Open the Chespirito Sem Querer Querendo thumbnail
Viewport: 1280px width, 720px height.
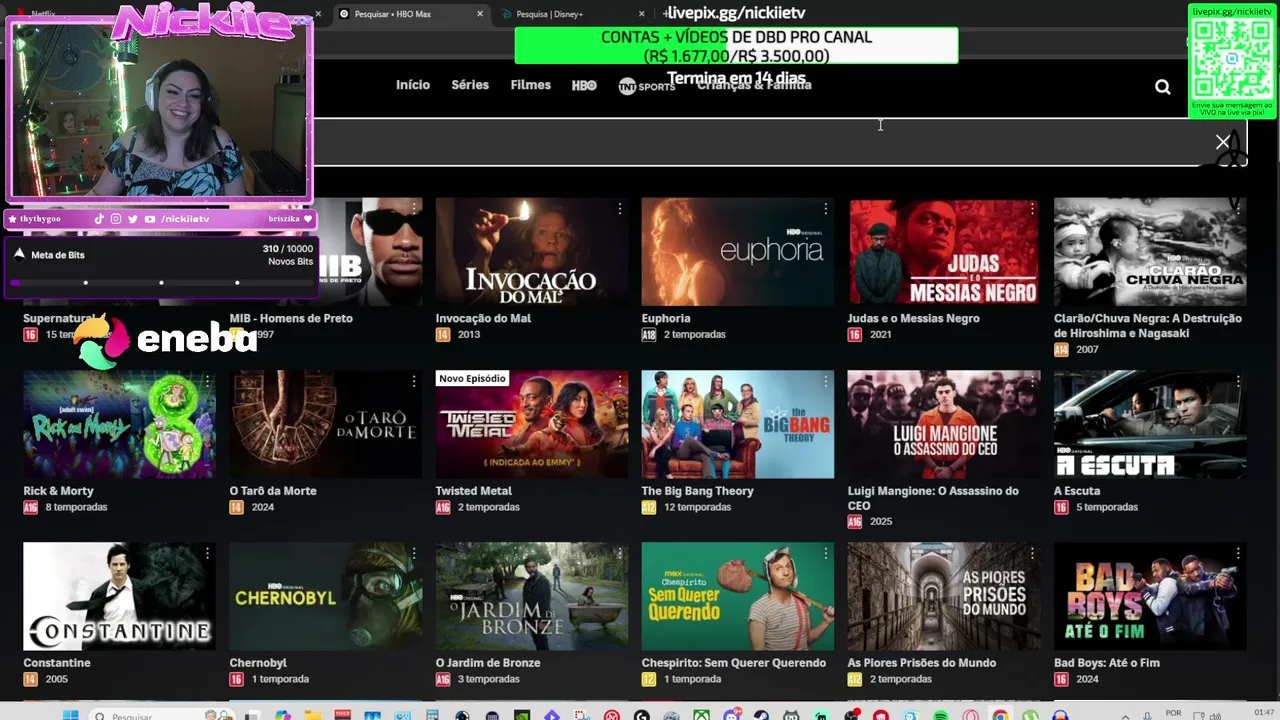(x=737, y=596)
